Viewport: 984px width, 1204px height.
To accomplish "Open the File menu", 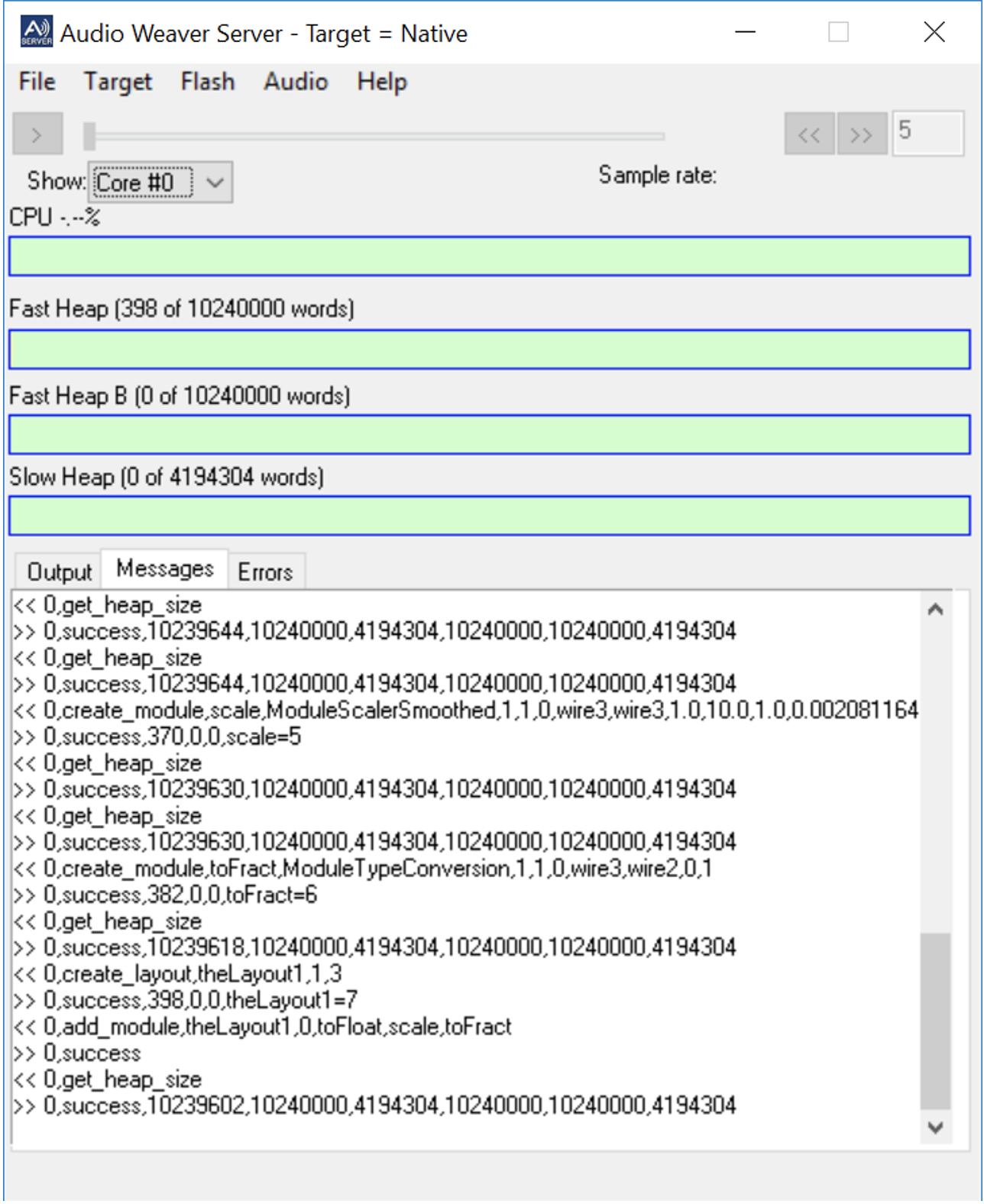I will point(37,82).
